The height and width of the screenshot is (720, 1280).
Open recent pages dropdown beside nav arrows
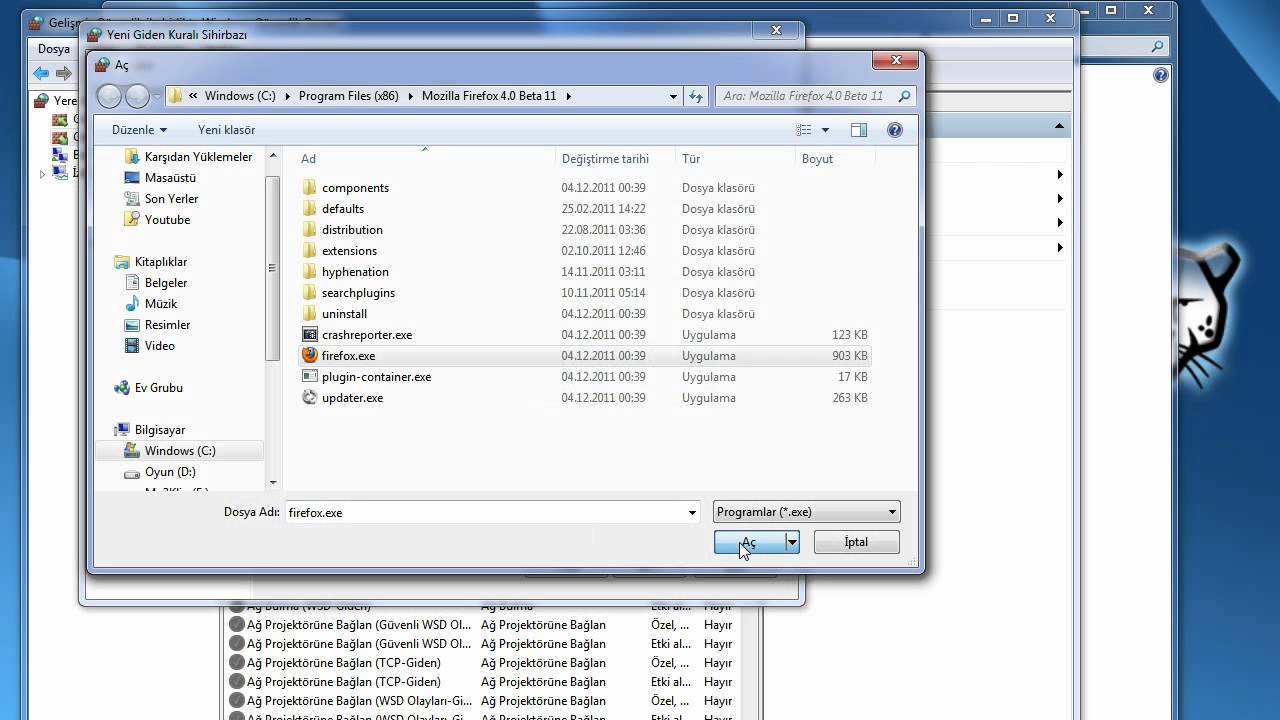point(156,97)
